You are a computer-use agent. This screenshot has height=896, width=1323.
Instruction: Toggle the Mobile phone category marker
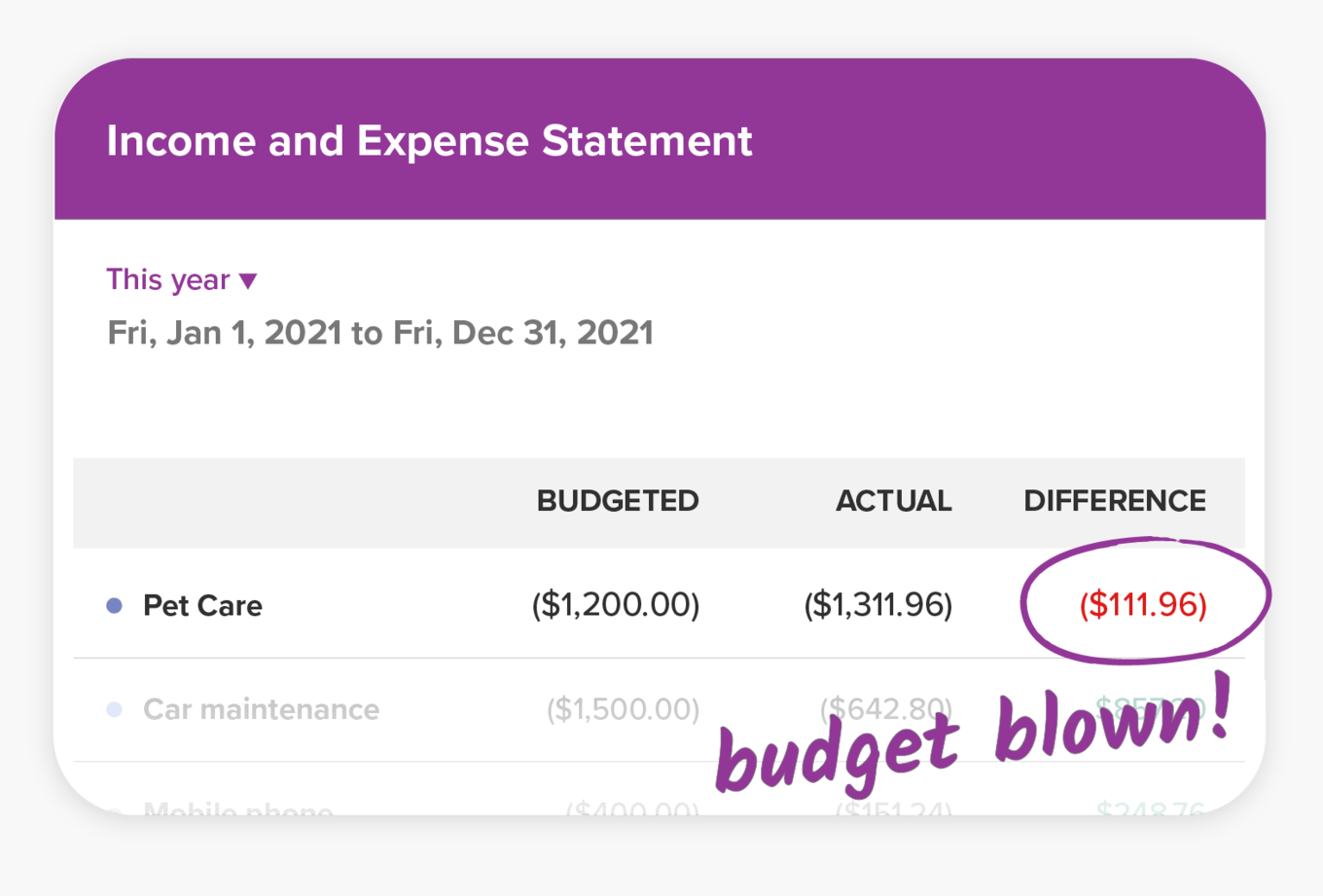click(x=115, y=812)
